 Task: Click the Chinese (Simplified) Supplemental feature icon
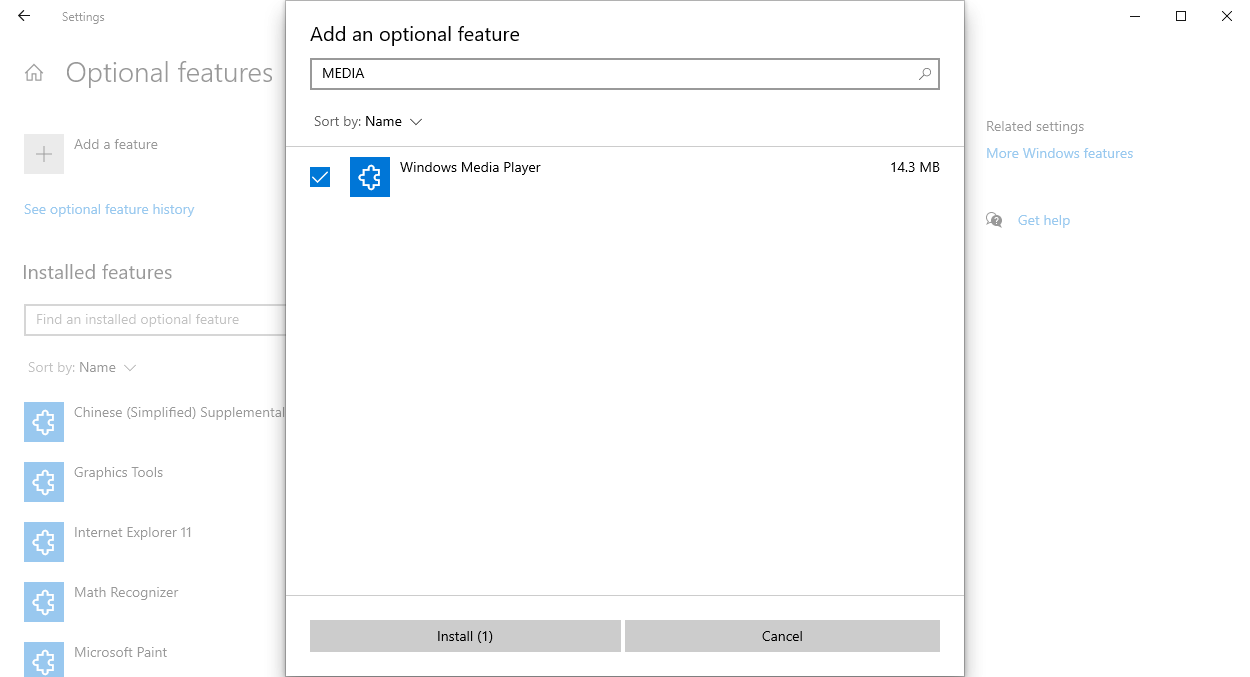point(44,422)
